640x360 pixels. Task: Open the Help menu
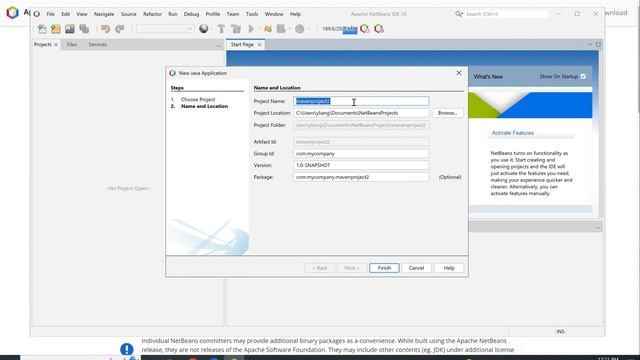click(x=295, y=14)
